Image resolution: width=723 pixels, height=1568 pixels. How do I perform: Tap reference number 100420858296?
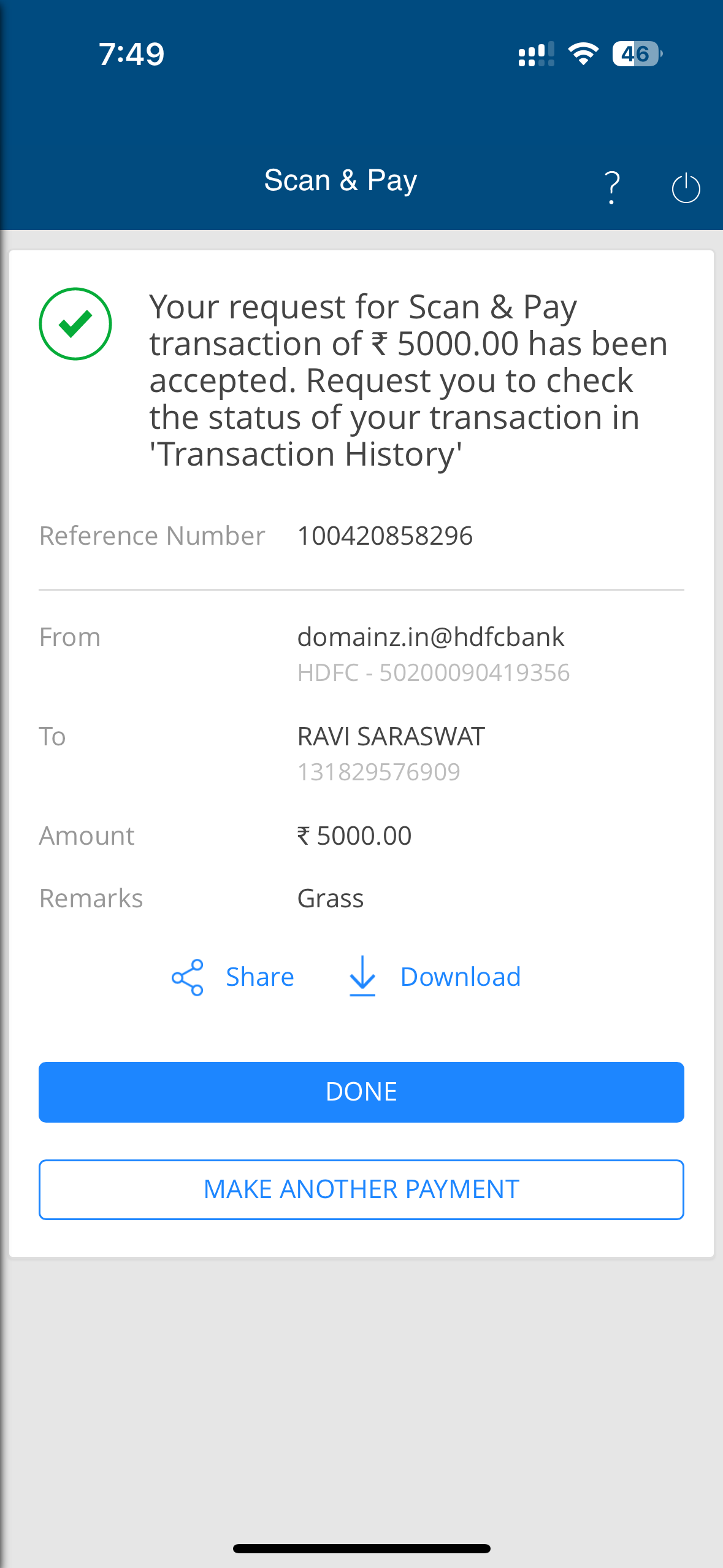click(385, 536)
